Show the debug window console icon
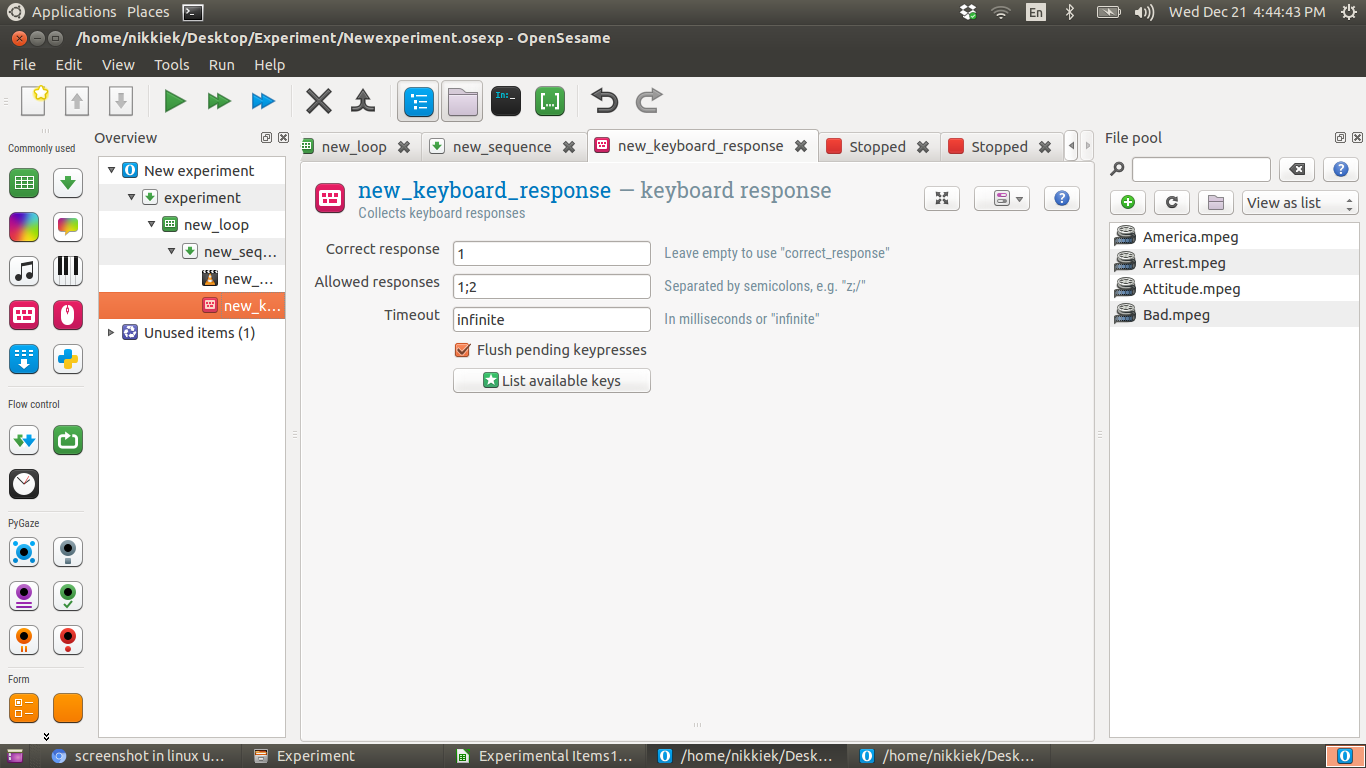The width and height of the screenshot is (1366, 768). click(x=506, y=100)
